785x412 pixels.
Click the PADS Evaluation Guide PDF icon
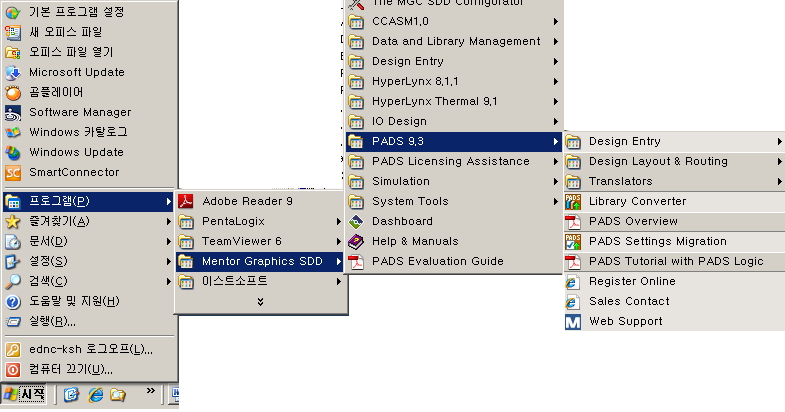(x=356, y=262)
